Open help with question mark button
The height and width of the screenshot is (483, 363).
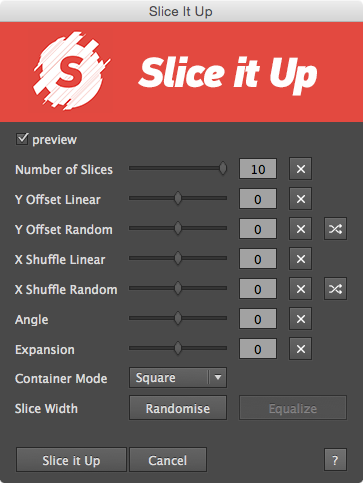(335, 460)
